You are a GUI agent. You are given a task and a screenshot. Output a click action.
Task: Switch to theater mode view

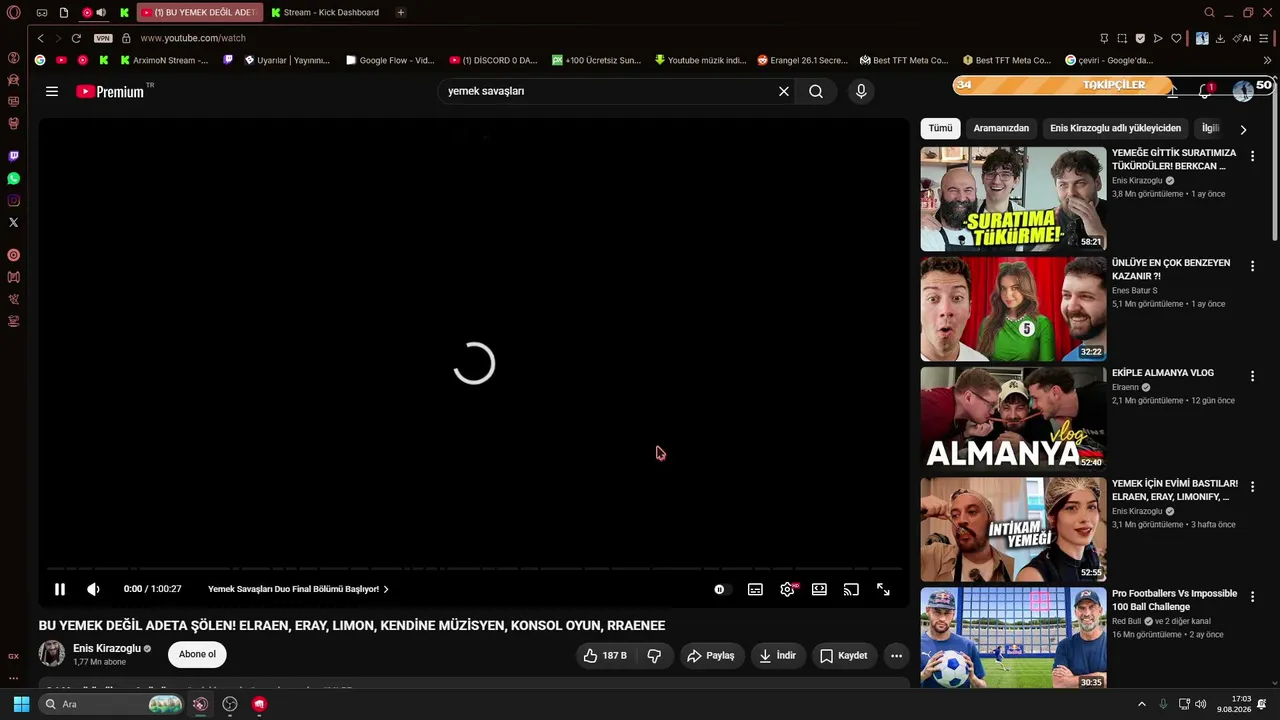[819, 589]
